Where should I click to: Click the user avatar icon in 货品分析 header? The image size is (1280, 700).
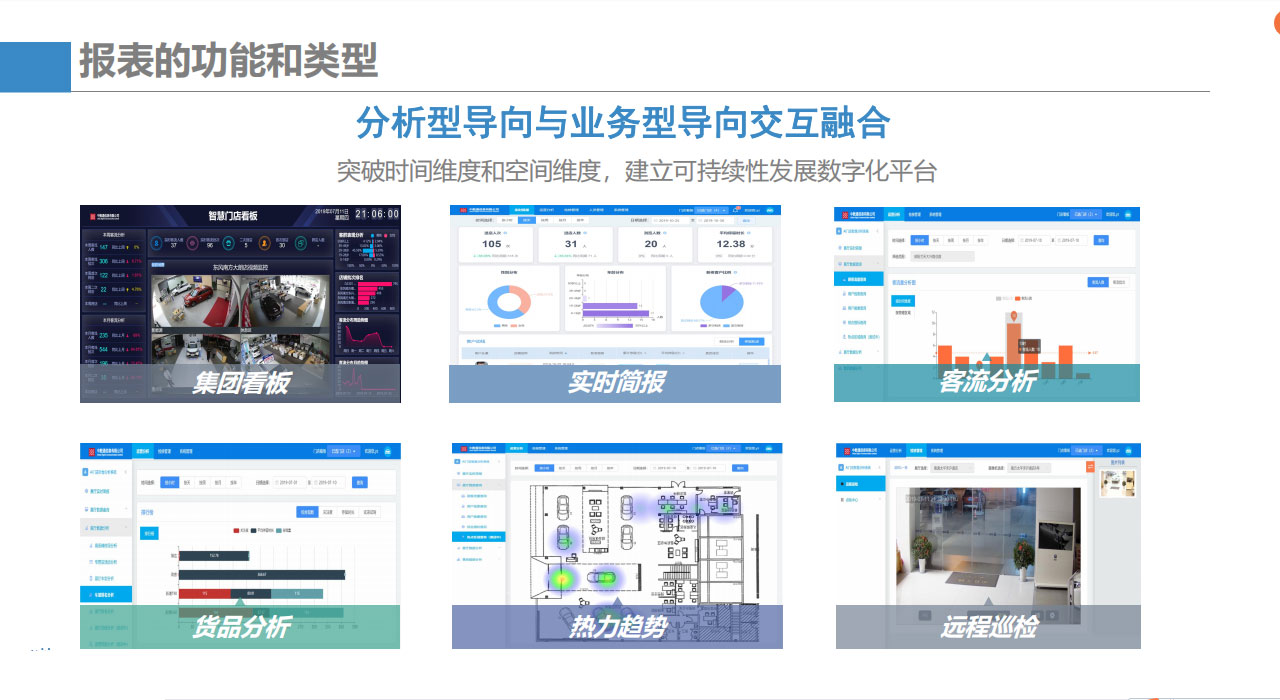click(x=387, y=451)
